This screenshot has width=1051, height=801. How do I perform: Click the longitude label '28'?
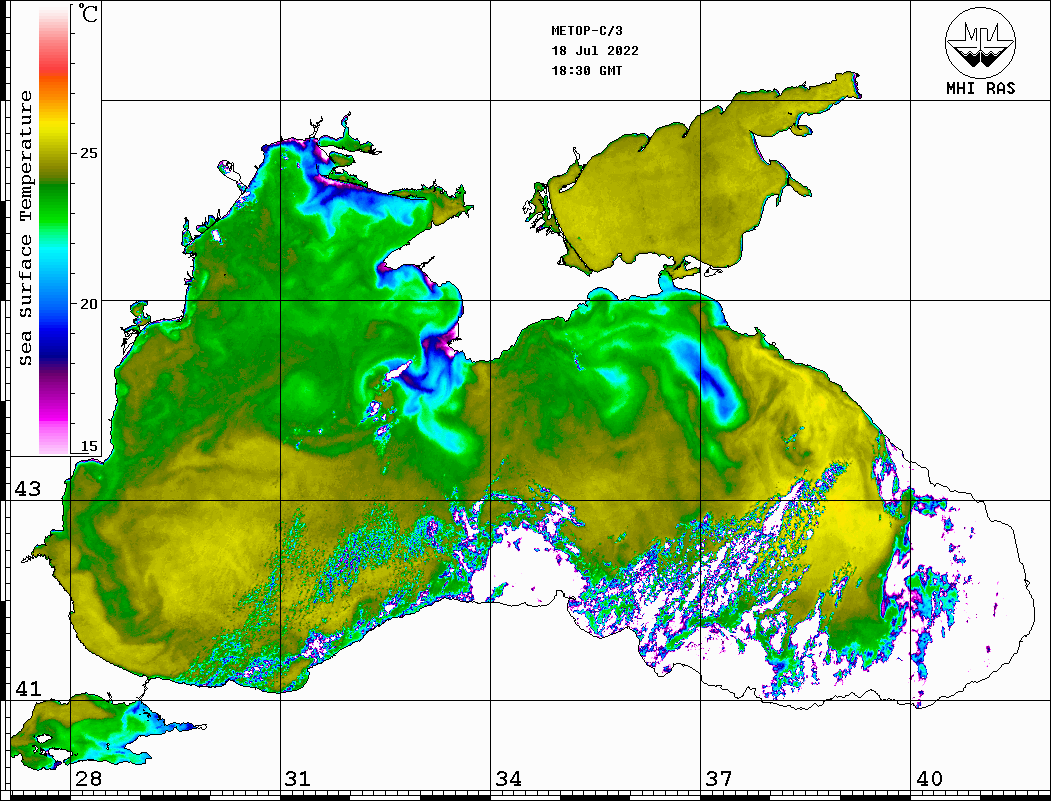point(88,779)
